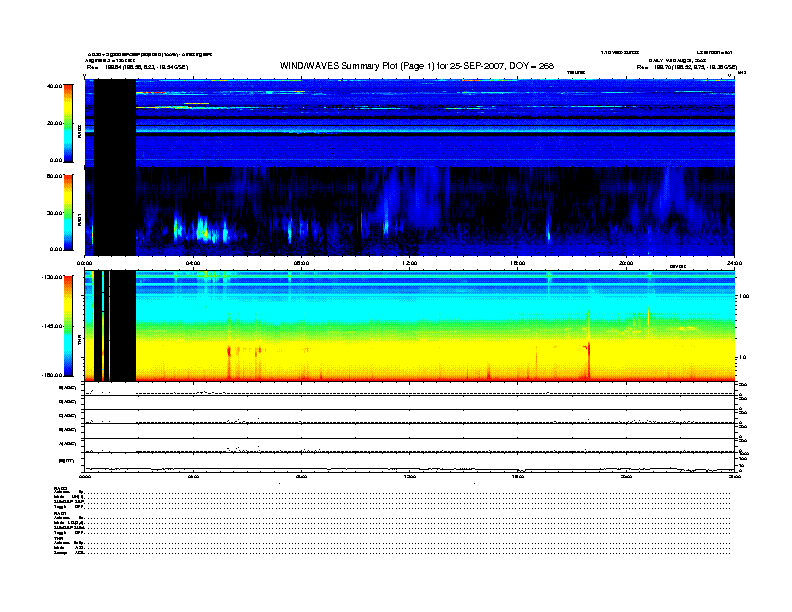Select the -130.00 label on the TNR scale
The image size is (792, 612).
tap(53, 277)
